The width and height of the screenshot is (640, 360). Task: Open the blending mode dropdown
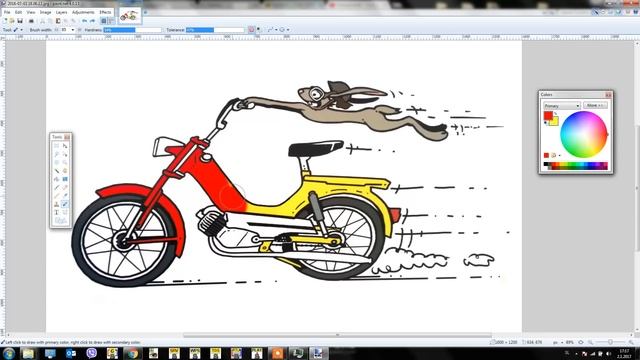[x=284, y=29]
